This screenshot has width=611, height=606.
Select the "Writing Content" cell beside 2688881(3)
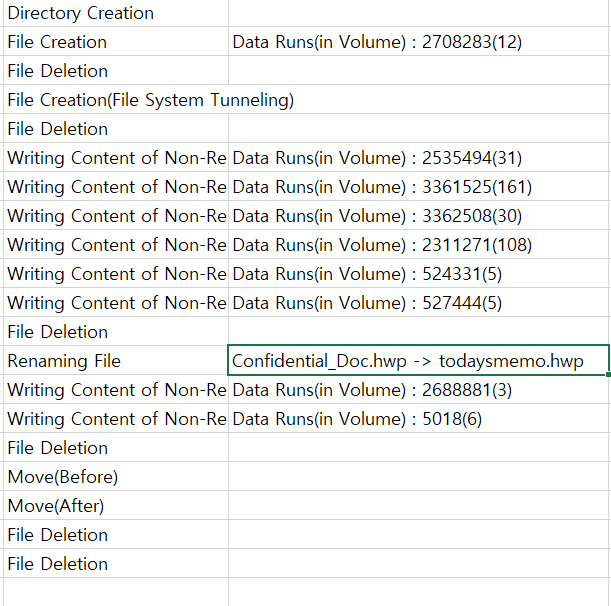click(x=116, y=389)
